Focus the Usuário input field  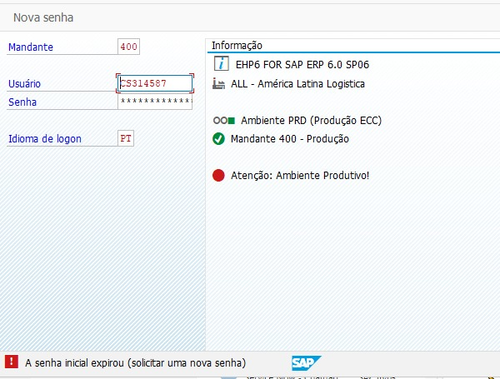[155, 83]
